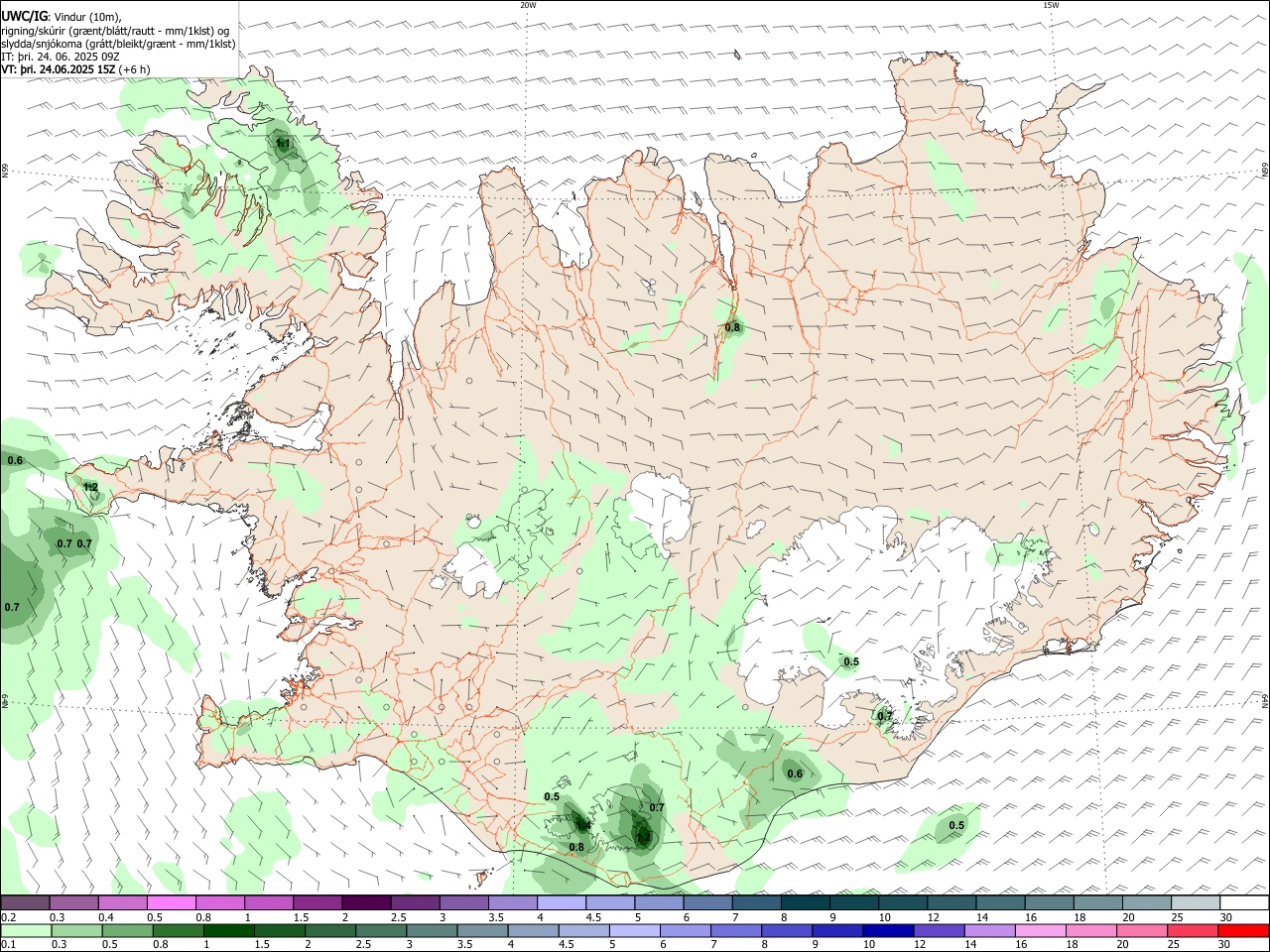Select the lavender 14 swatch in lower legend row
This screenshot has height=952, width=1270.
[989, 931]
